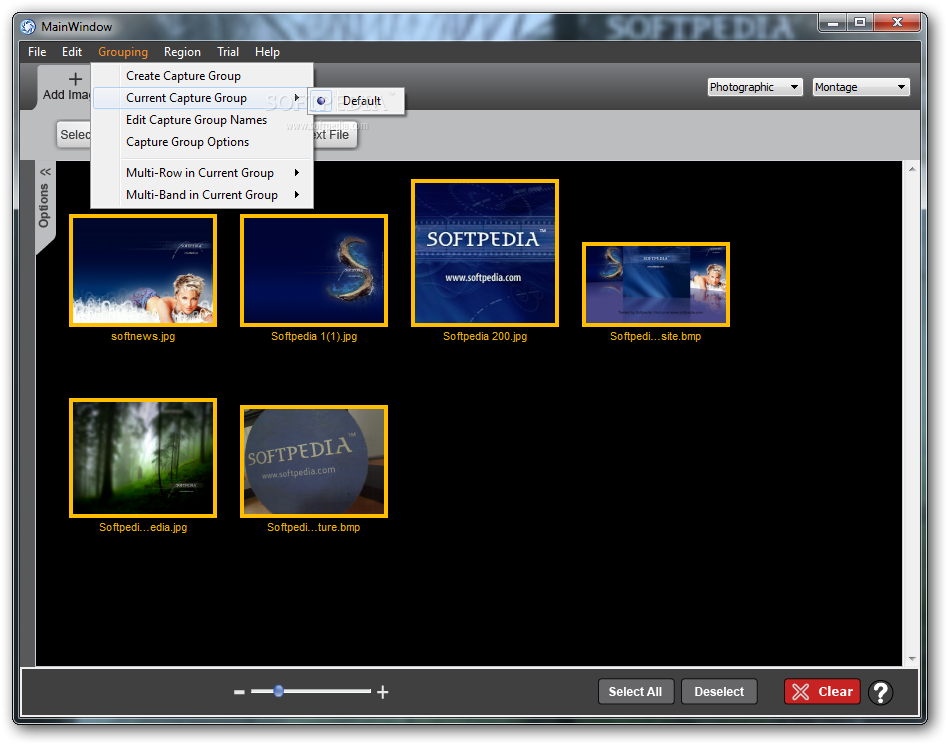Open the Edit menu

[x=71, y=52]
